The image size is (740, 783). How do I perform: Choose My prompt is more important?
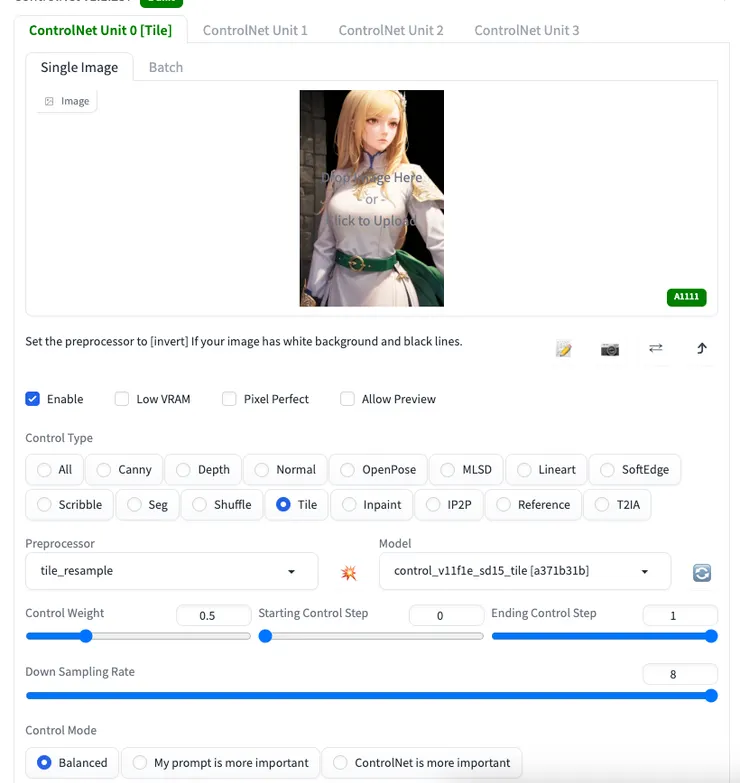tap(220, 763)
